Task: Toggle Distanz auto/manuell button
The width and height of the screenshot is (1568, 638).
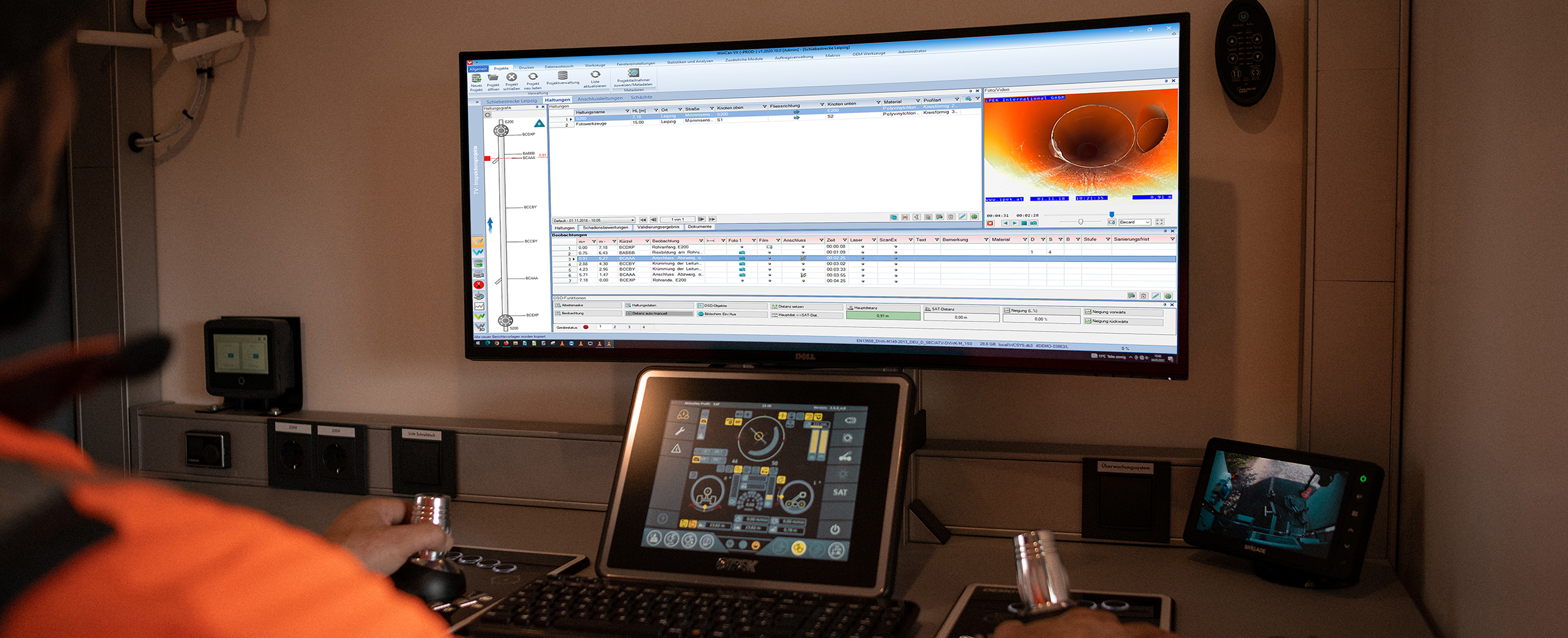Action: pyautogui.click(x=660, y=314)
